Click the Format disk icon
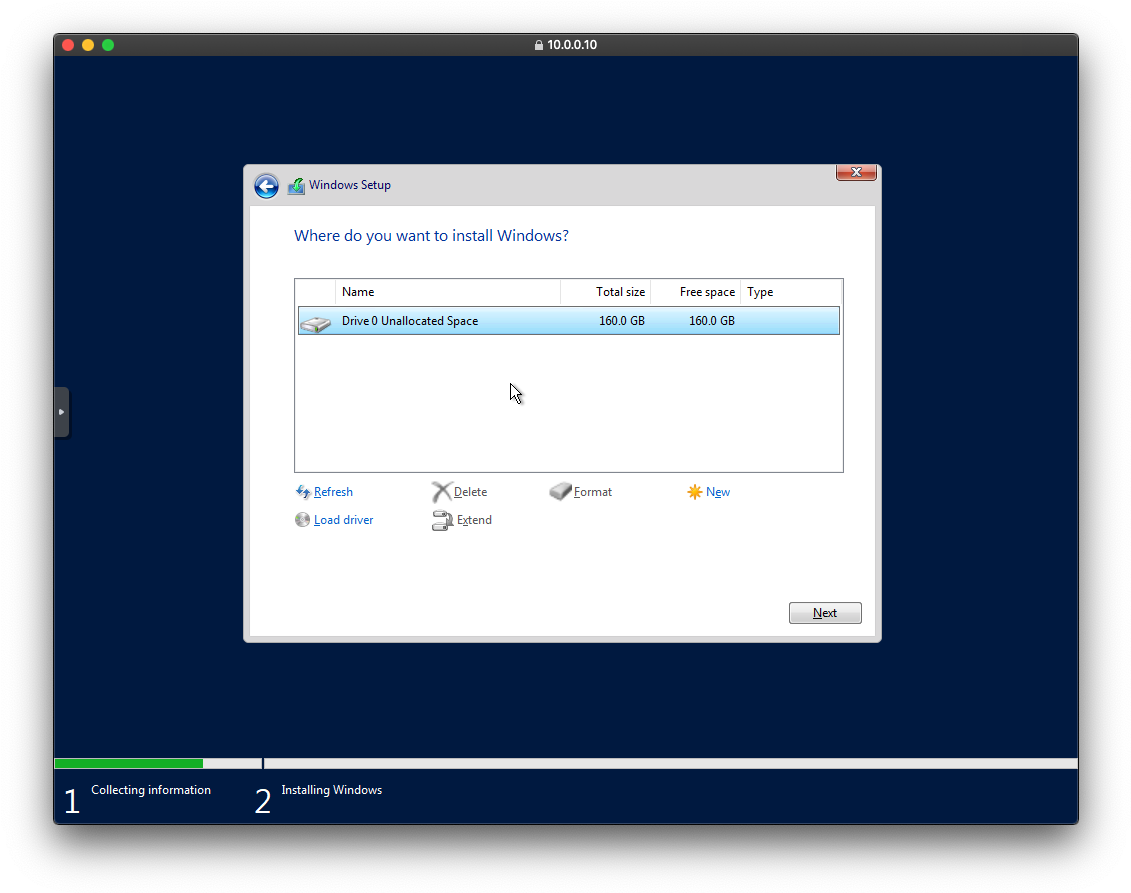This screenshot has height=893, width=1131. coord(560,491)
